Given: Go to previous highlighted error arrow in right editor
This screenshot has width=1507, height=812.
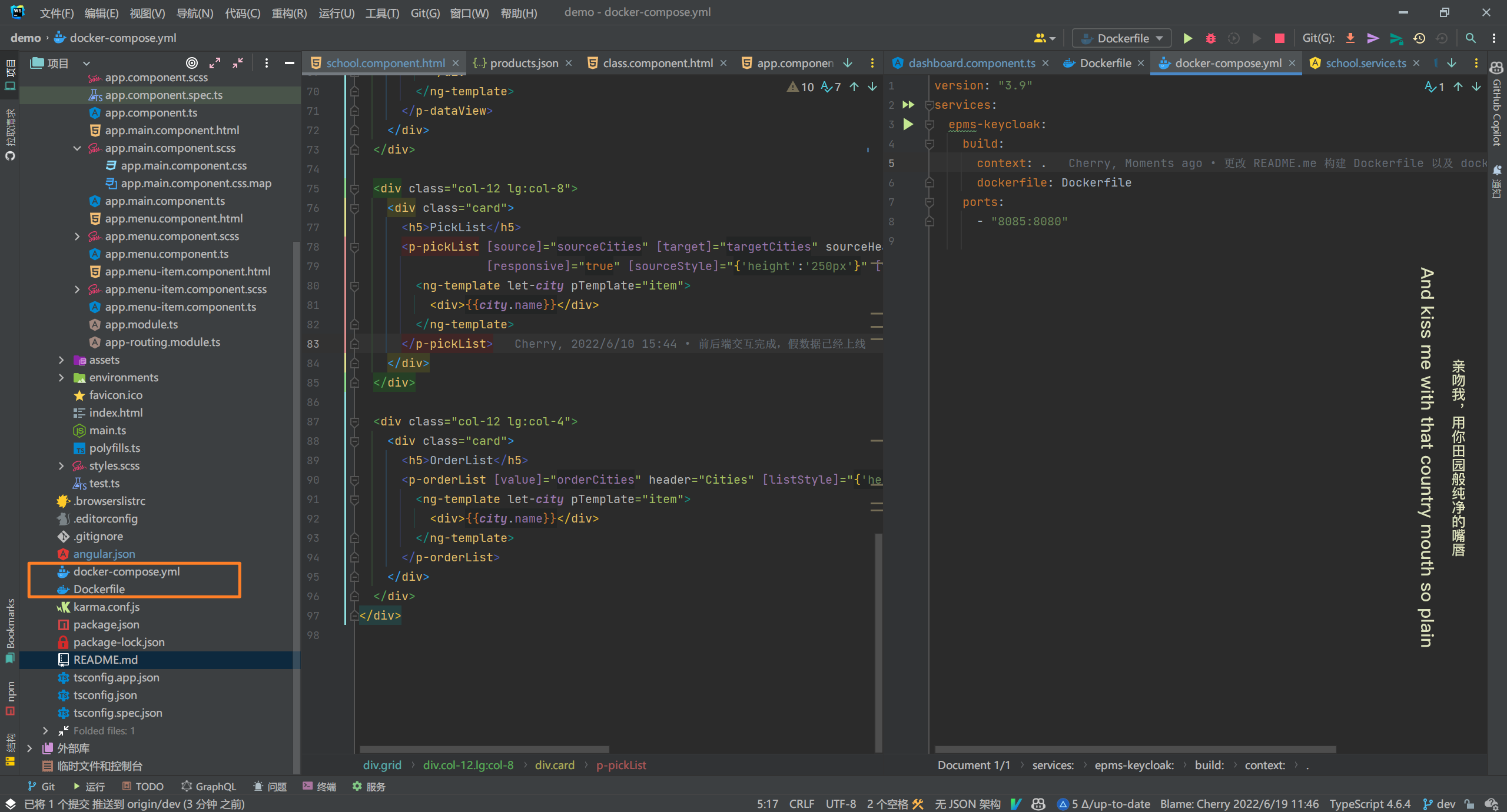Looking at the screenshot, I should point(1458,87).
